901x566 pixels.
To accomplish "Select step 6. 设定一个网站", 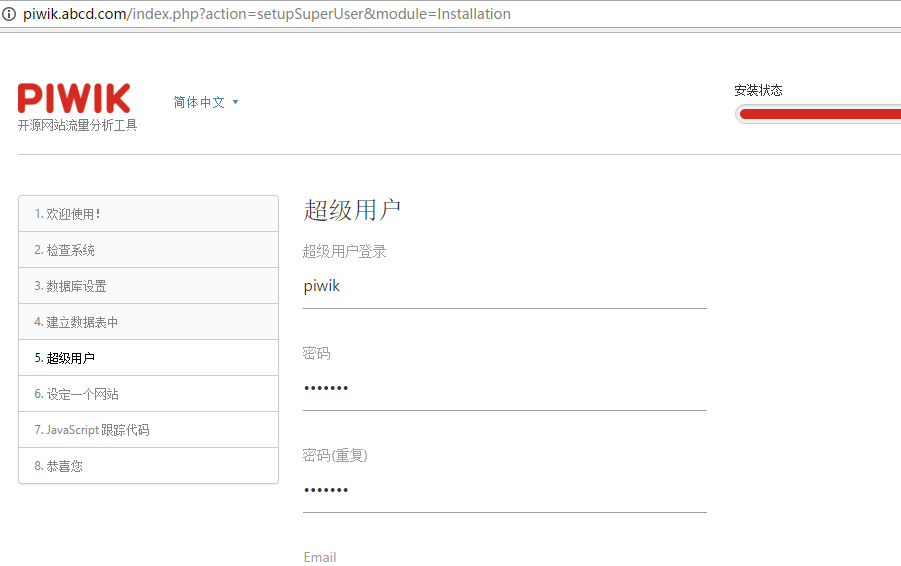I will pyautogui.click(x=148, y=394).
